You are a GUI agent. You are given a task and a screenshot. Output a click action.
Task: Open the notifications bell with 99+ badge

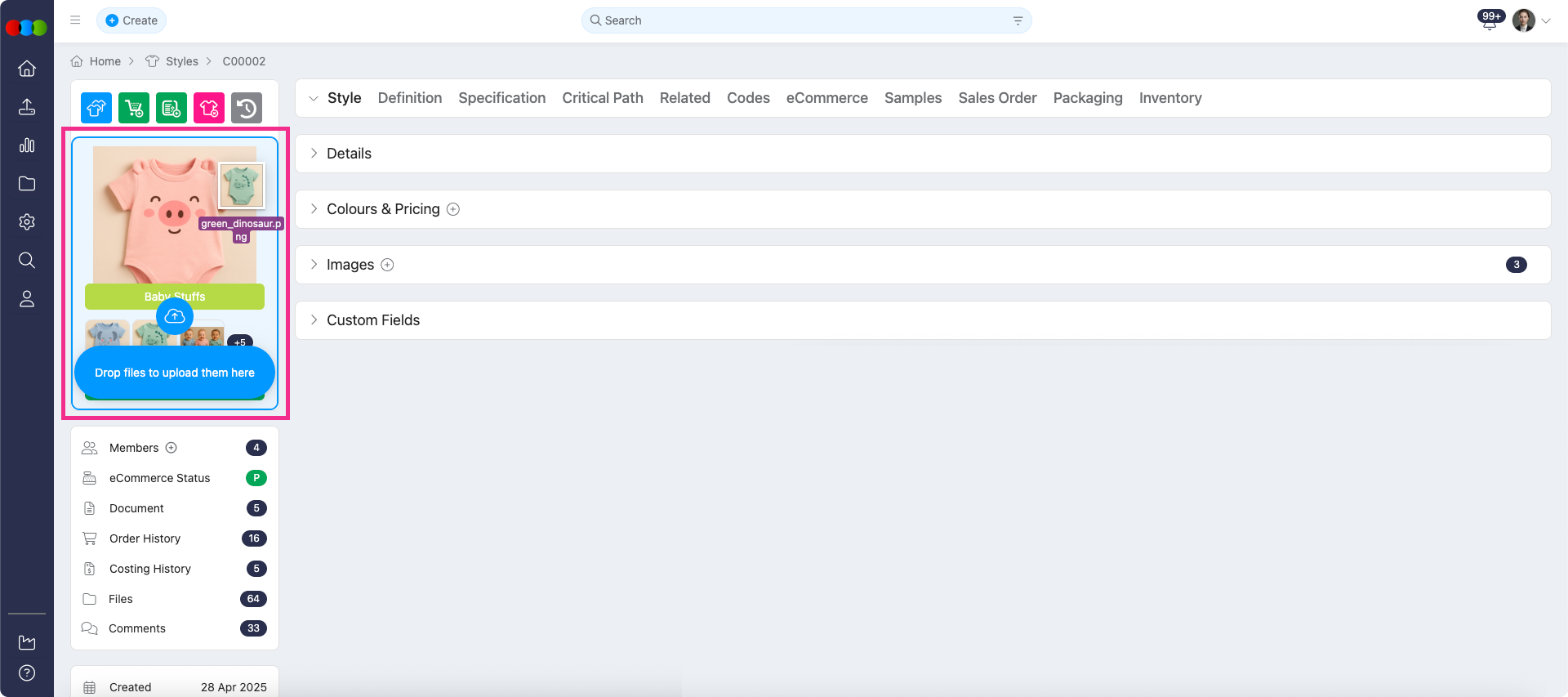tap(1489, 21)
